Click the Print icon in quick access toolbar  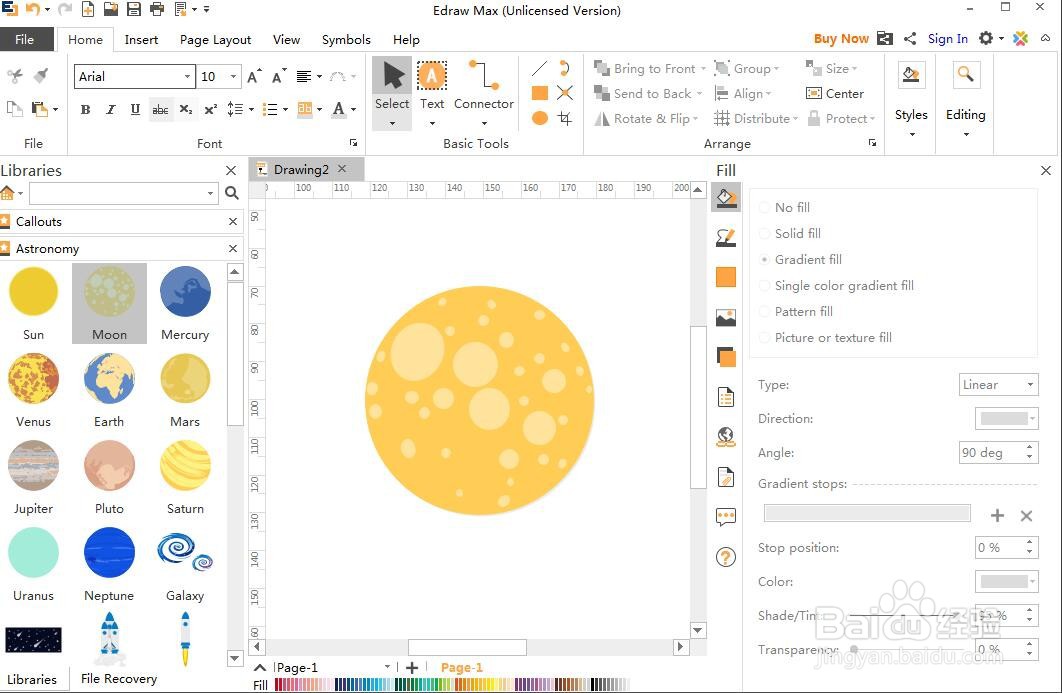tap(156, 9)
